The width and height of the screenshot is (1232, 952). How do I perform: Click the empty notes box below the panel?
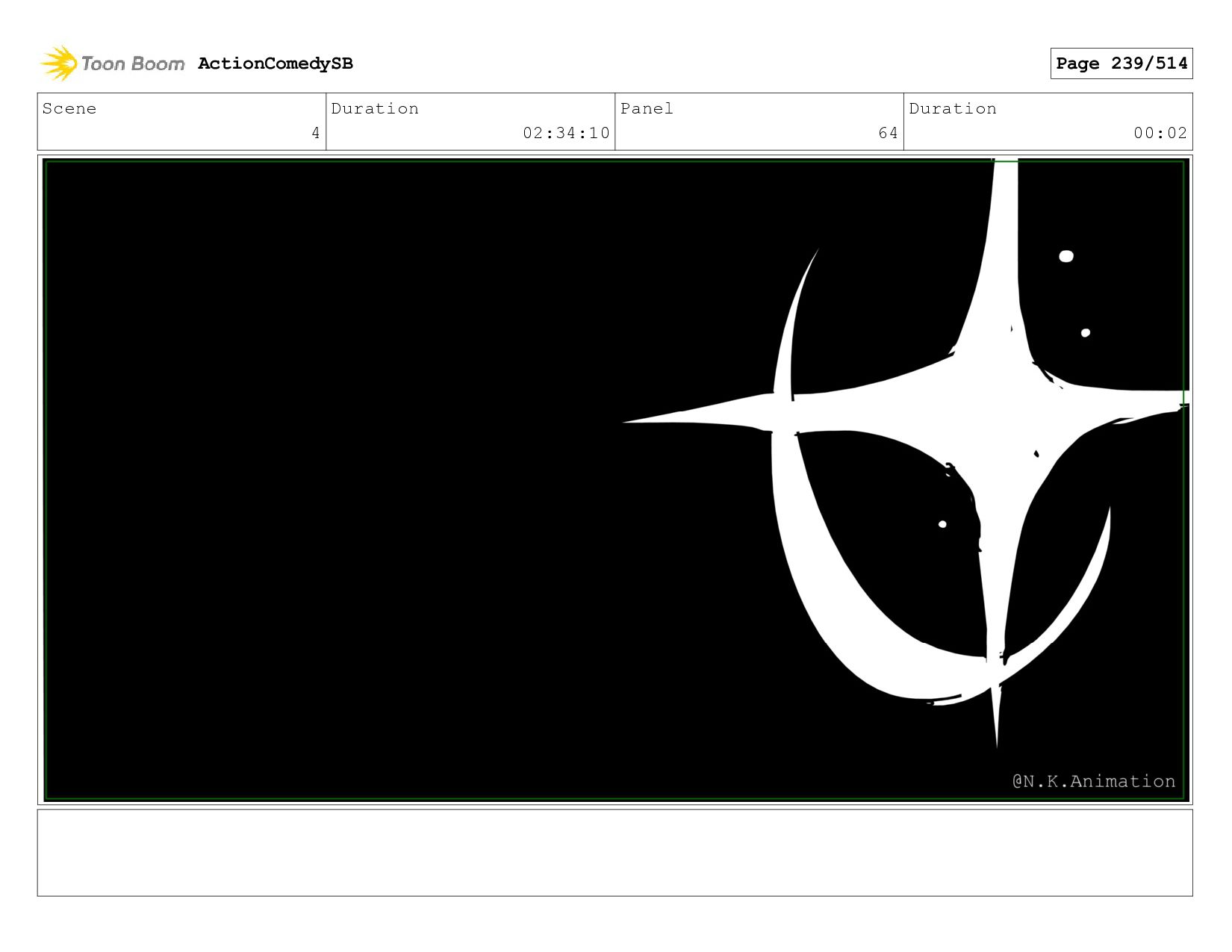pos(615,853)
